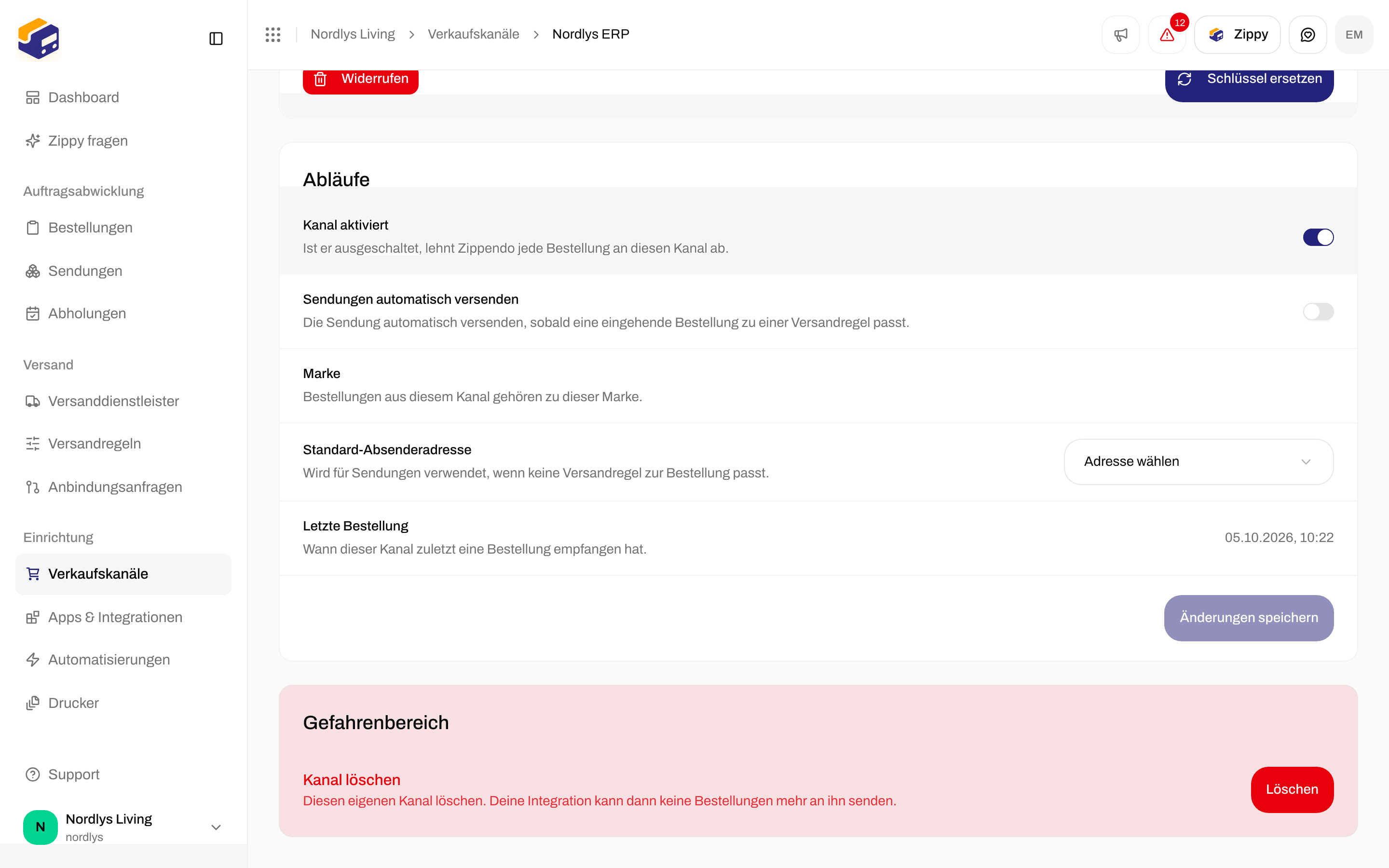Click the green N workspace avatar

pos(40,827)
